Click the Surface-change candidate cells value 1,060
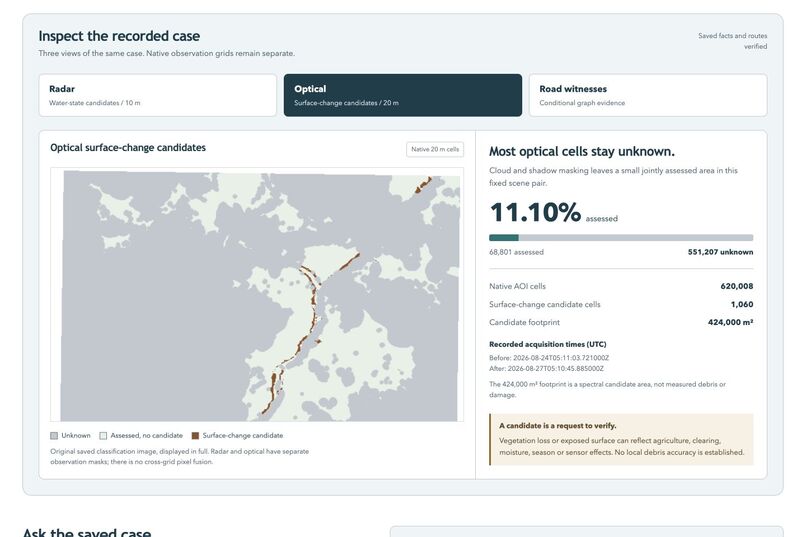 pos(742,304)
